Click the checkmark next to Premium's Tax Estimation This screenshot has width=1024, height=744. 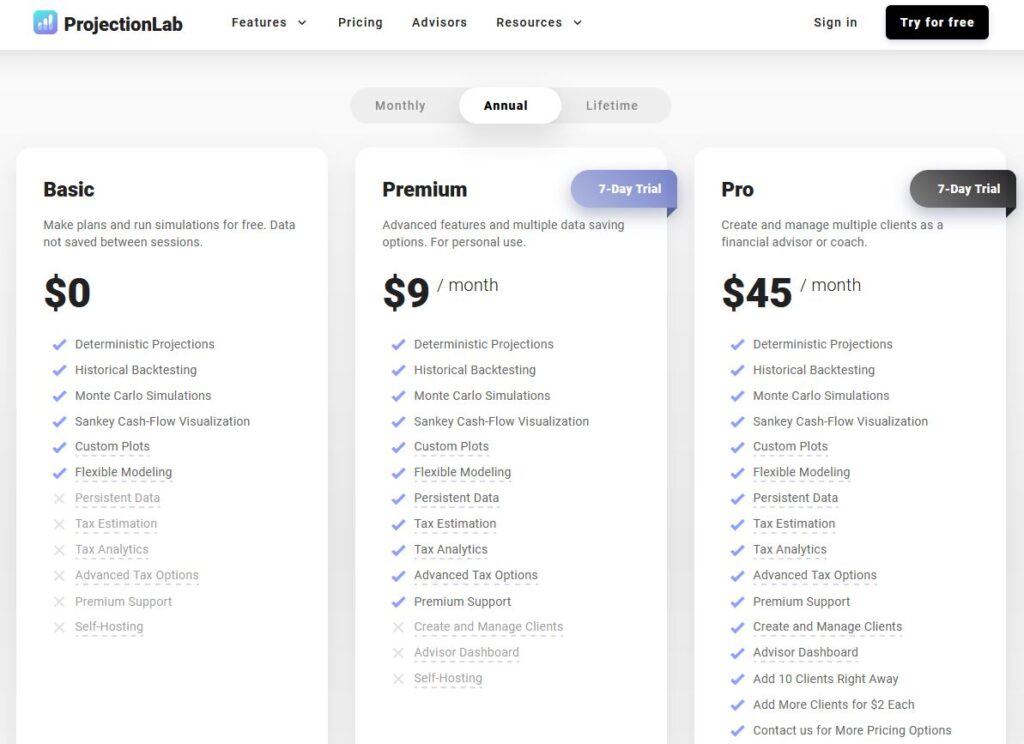tap(399, 524)
